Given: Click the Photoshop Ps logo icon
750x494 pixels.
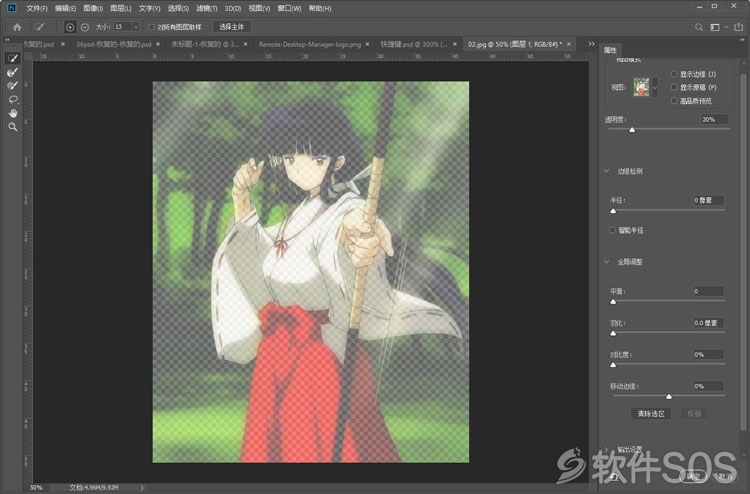Looking at the screenshot, I should [x=12, y=8].
